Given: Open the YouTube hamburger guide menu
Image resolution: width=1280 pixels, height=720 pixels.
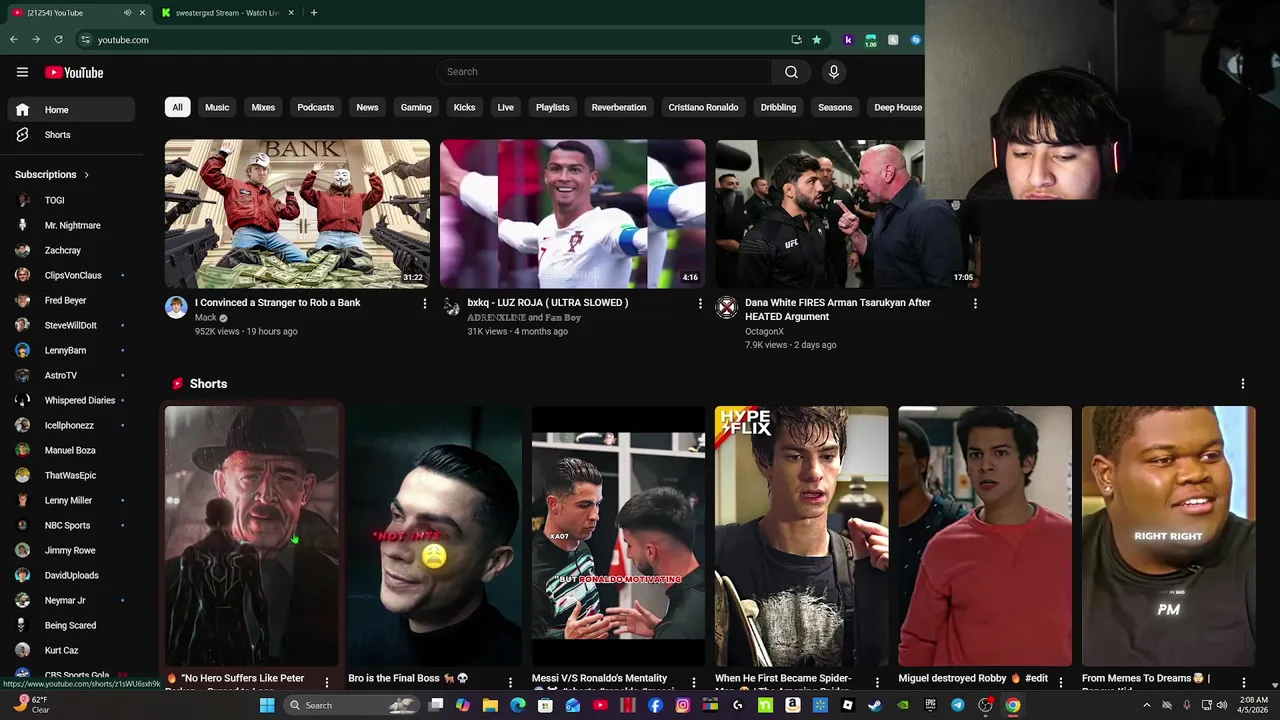Looking at the screenshot, I should coord(22,72).
